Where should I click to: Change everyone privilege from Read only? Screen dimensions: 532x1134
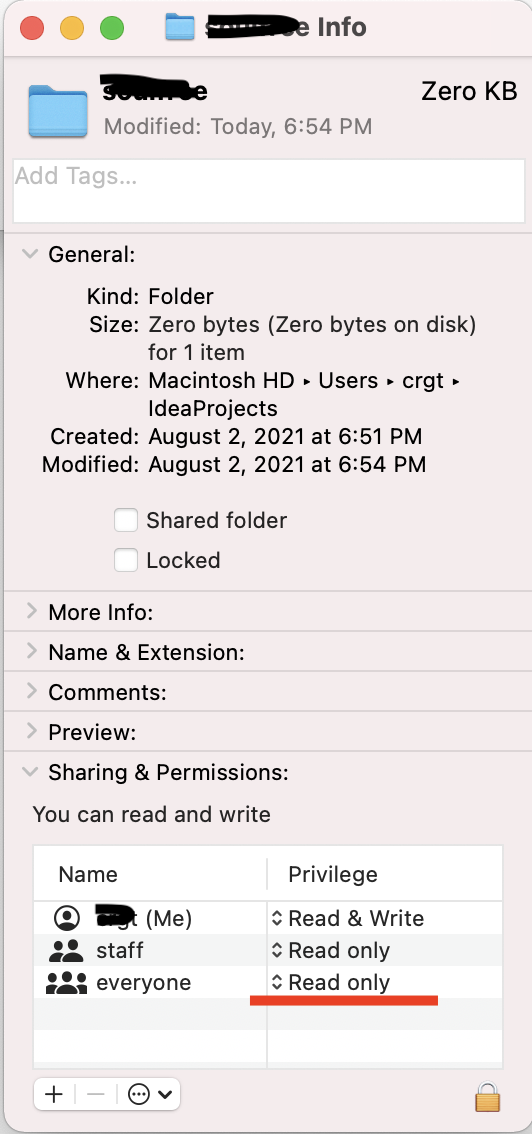[x=331, y=982]
